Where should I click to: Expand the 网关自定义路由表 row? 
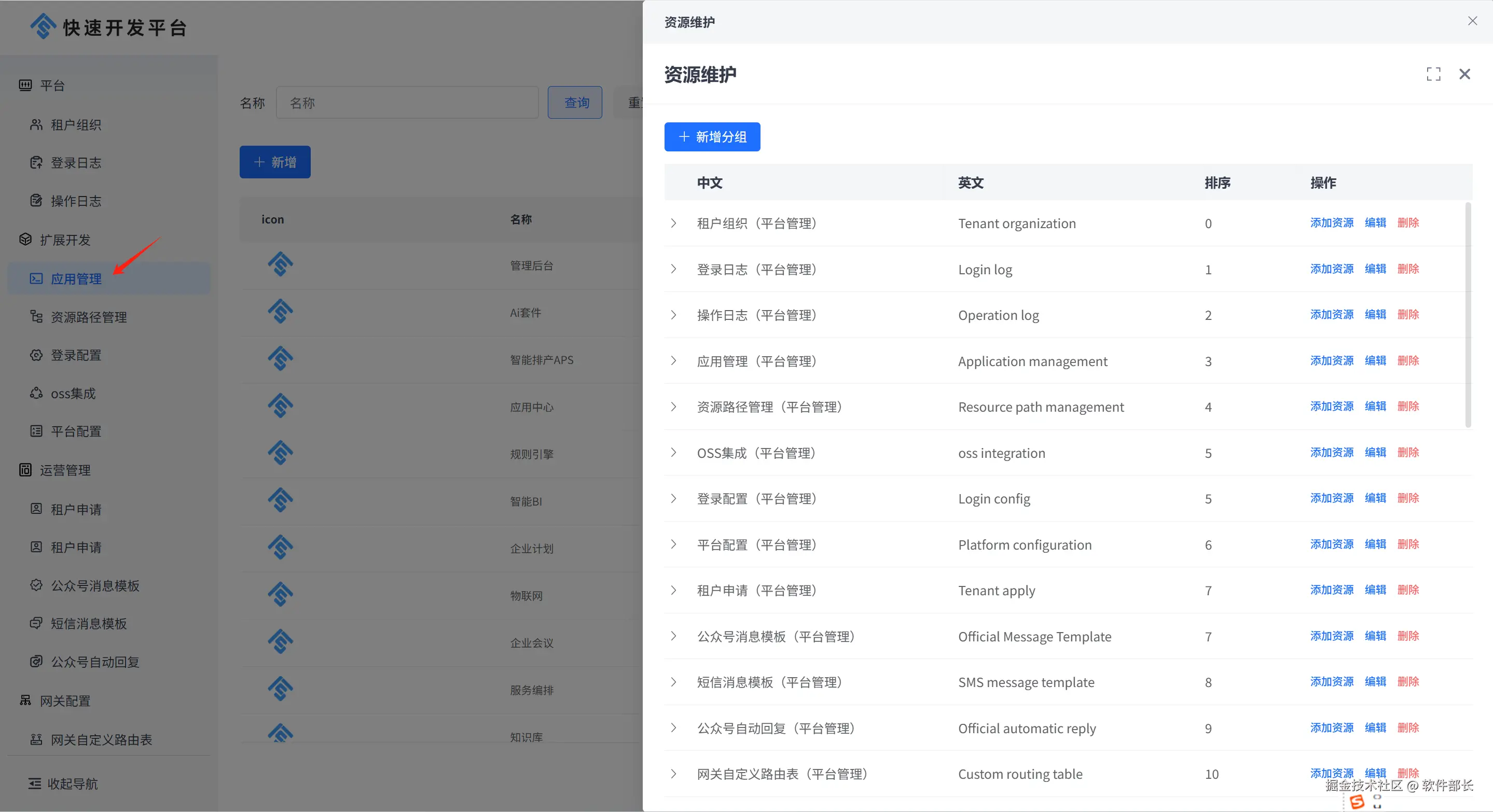coord(673,774)
